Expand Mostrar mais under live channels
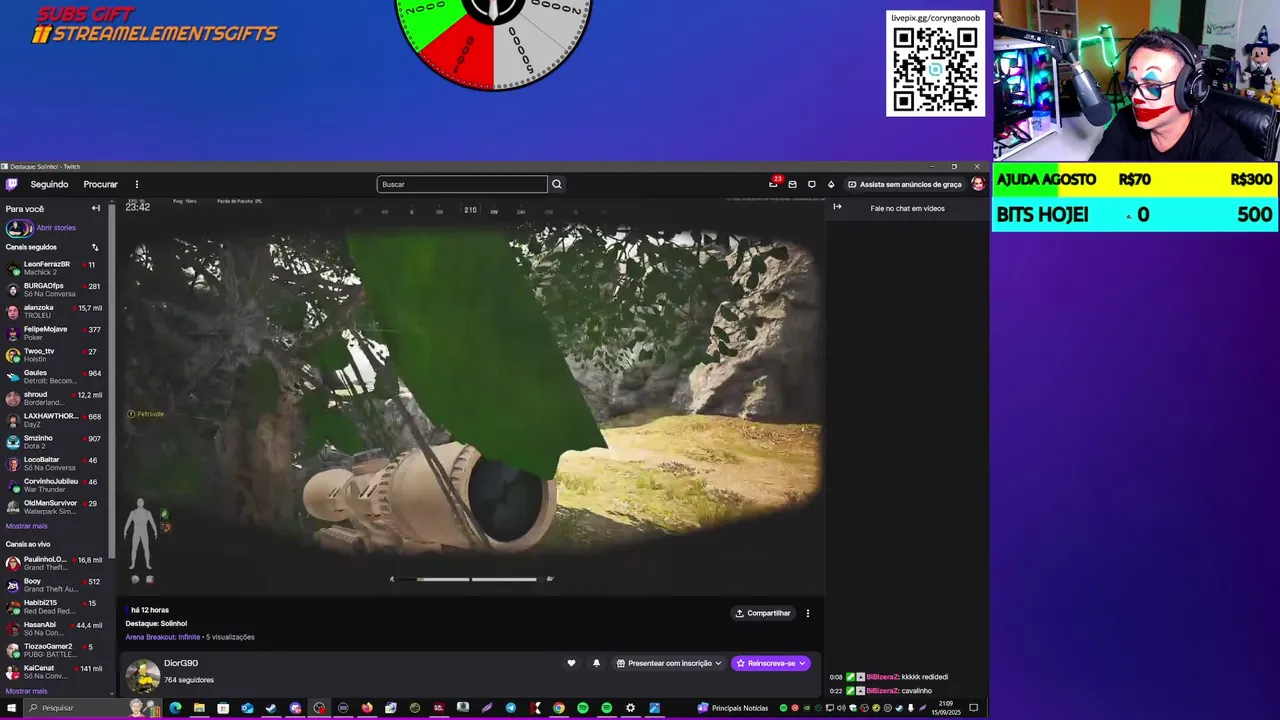Viewport: 1280px width, 720px height. click(26, 691)
